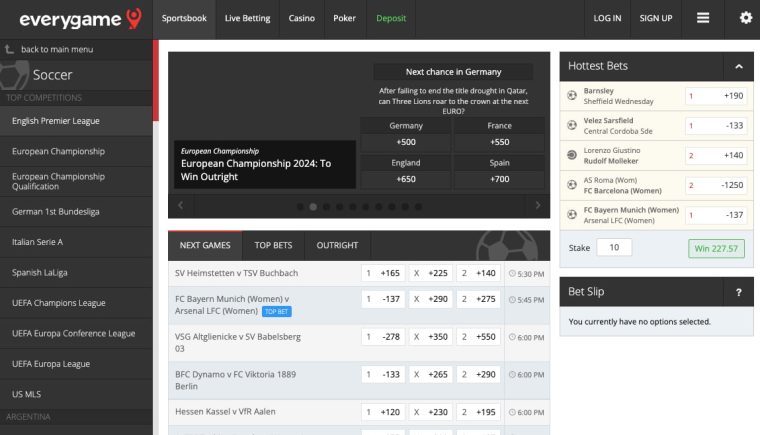This screenshot has width=760, height=435.
Task: Select the third carousel pagination dot
Action: [x=326, y=207]
